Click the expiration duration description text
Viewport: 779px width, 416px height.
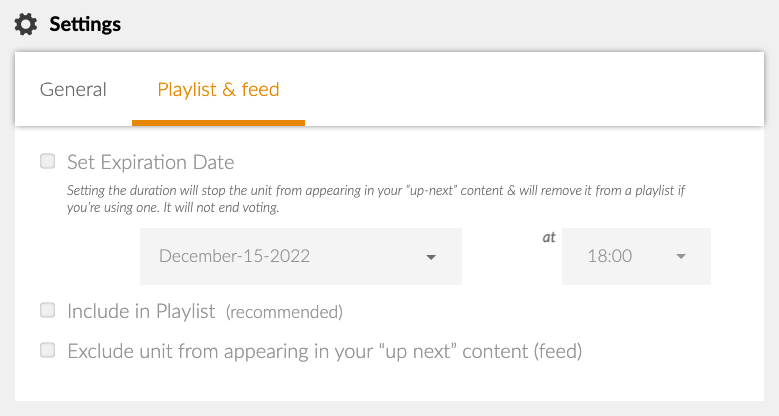[x=376, y=199]
